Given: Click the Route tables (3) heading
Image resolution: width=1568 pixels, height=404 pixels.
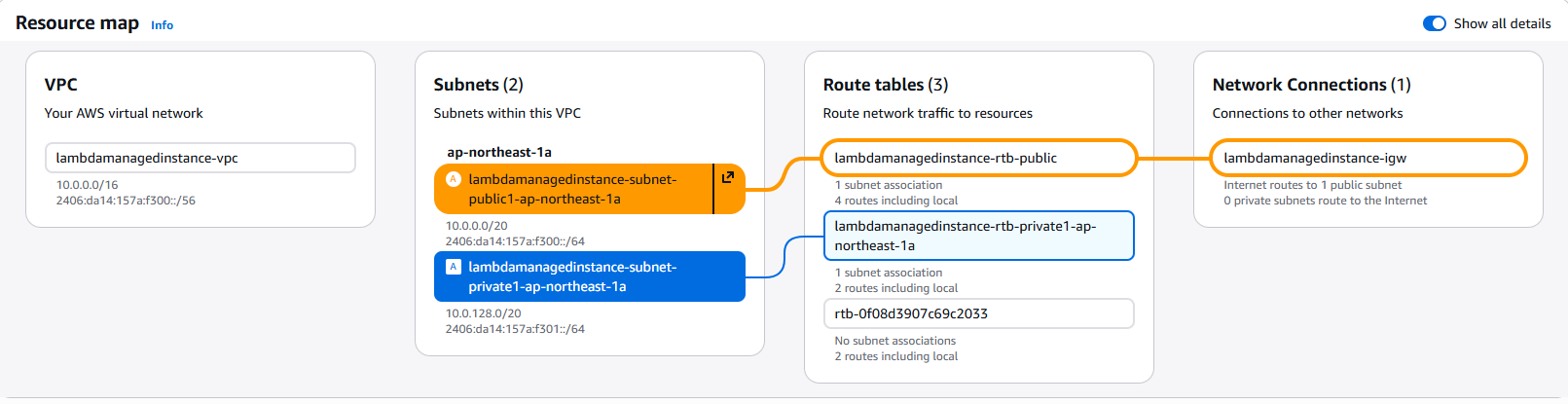Looking at the screenshot, I should click(x=885, y=85).
